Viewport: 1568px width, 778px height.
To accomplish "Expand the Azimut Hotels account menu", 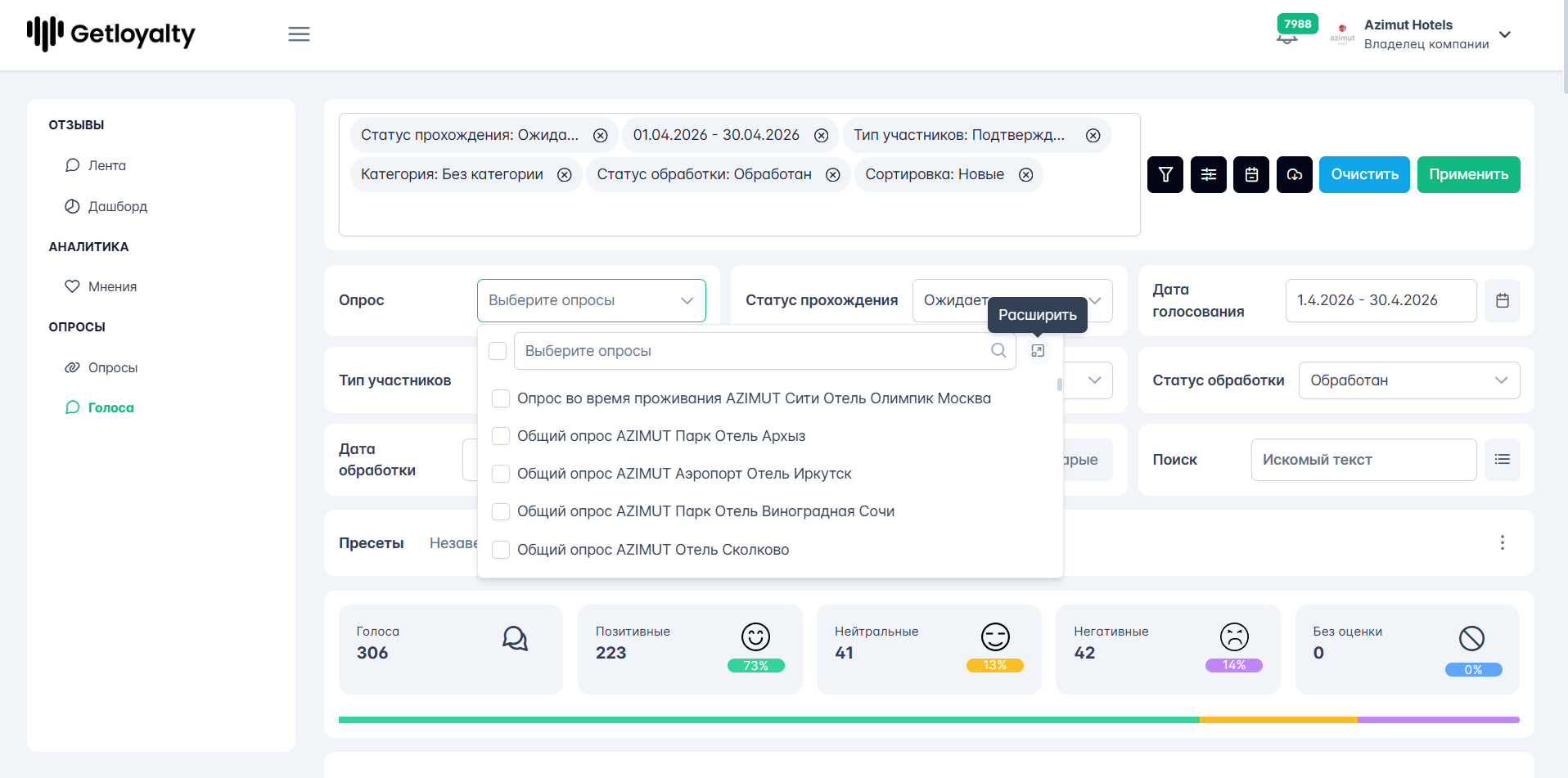I will pyautogui.click(x=1504, y=34).
